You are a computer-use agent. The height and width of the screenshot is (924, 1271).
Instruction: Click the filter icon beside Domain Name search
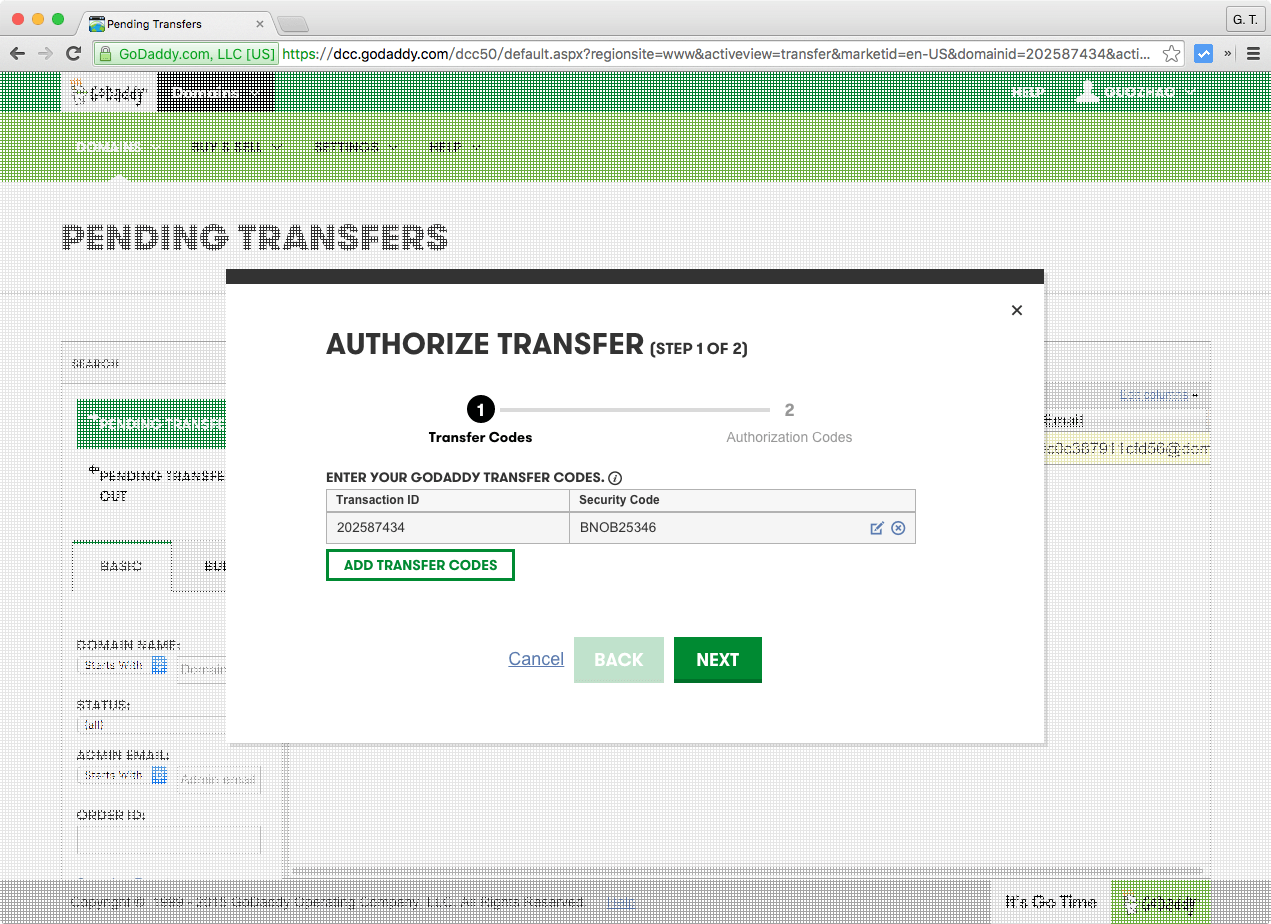pos(160,666)
